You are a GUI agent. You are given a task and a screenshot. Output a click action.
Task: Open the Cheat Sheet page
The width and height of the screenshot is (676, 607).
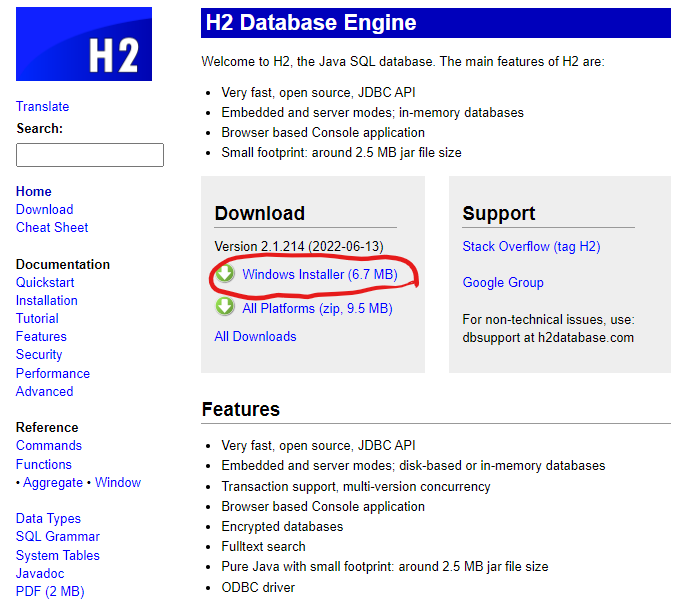coord(52,228)
